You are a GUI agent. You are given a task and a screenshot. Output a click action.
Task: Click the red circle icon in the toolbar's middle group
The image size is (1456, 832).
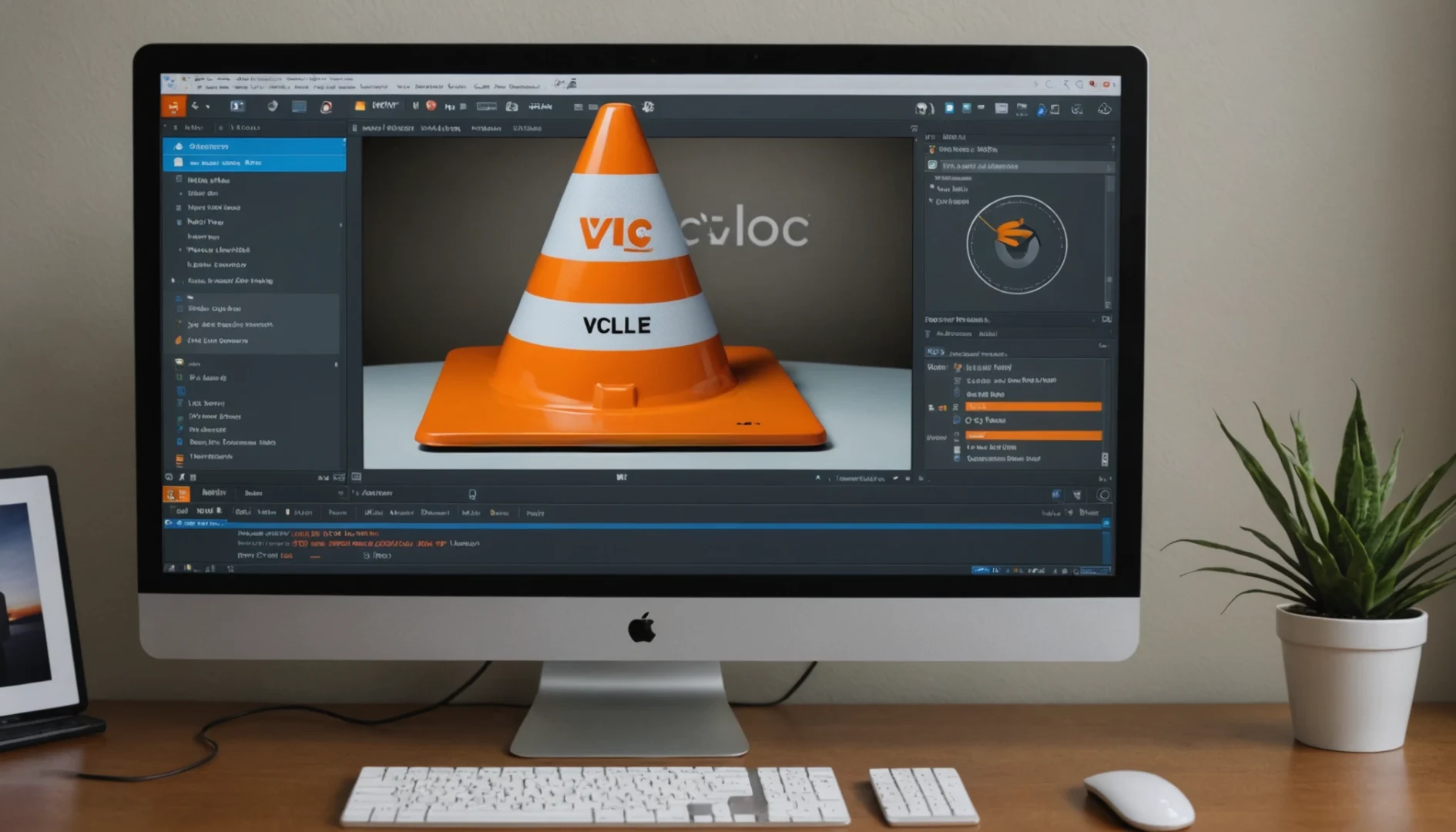click(431, 106)
